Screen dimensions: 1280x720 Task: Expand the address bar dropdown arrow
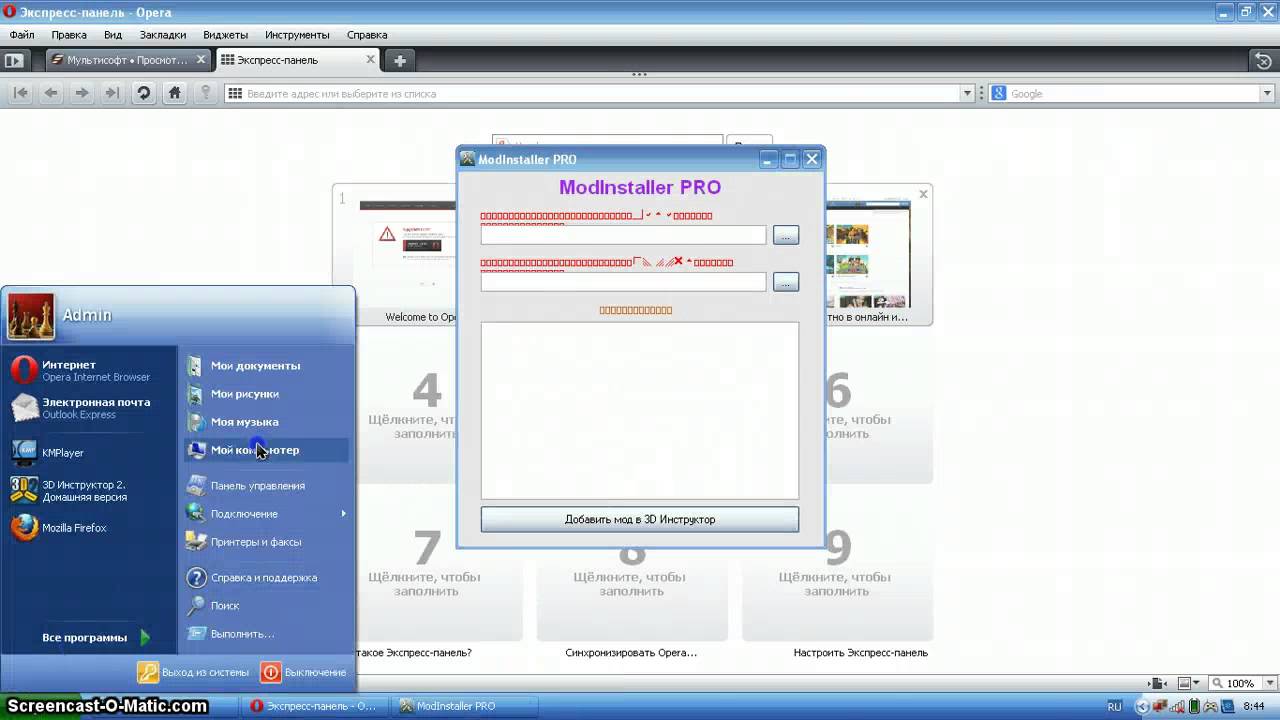(x=967, y=93)
